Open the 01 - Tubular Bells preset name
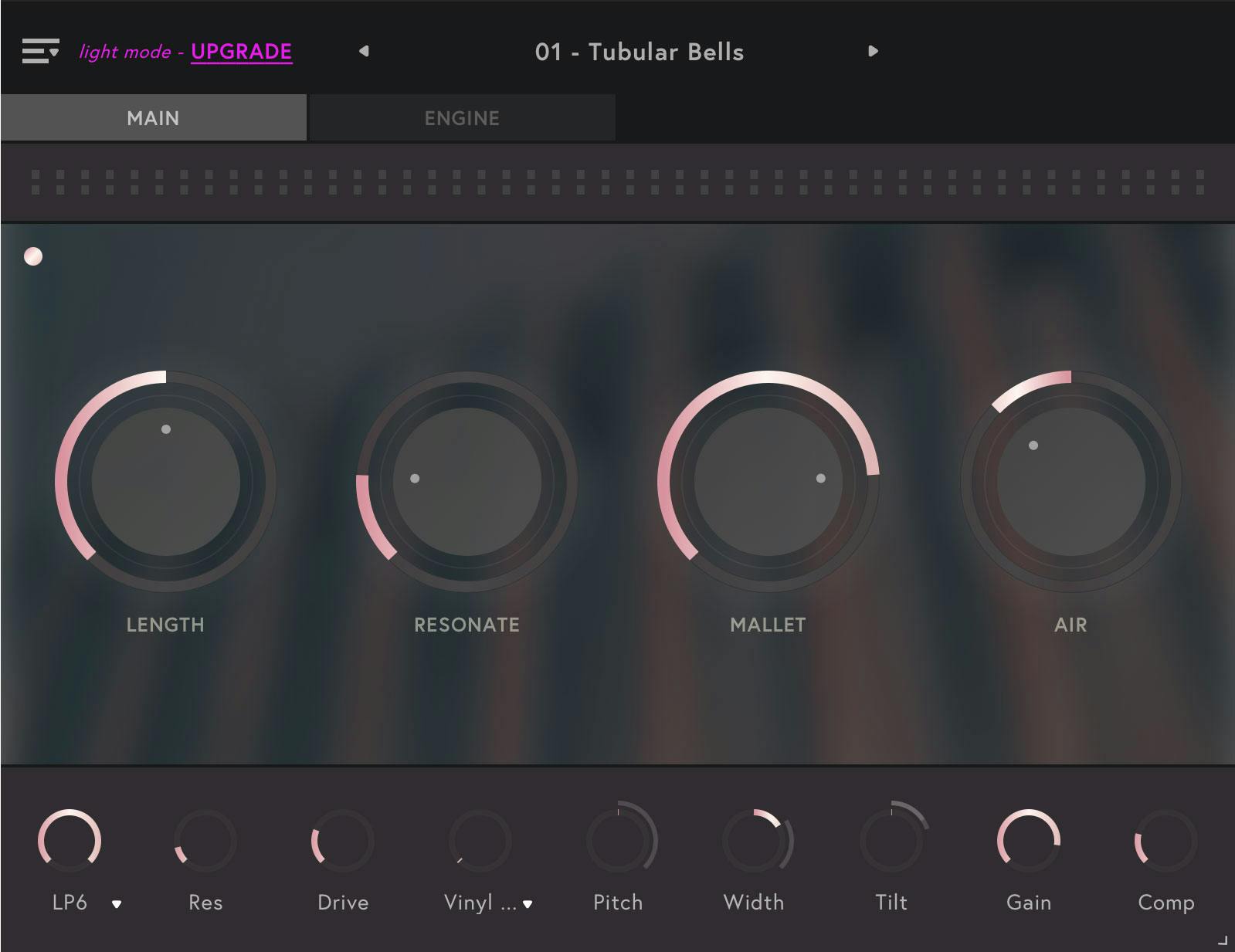 (640, 52)
